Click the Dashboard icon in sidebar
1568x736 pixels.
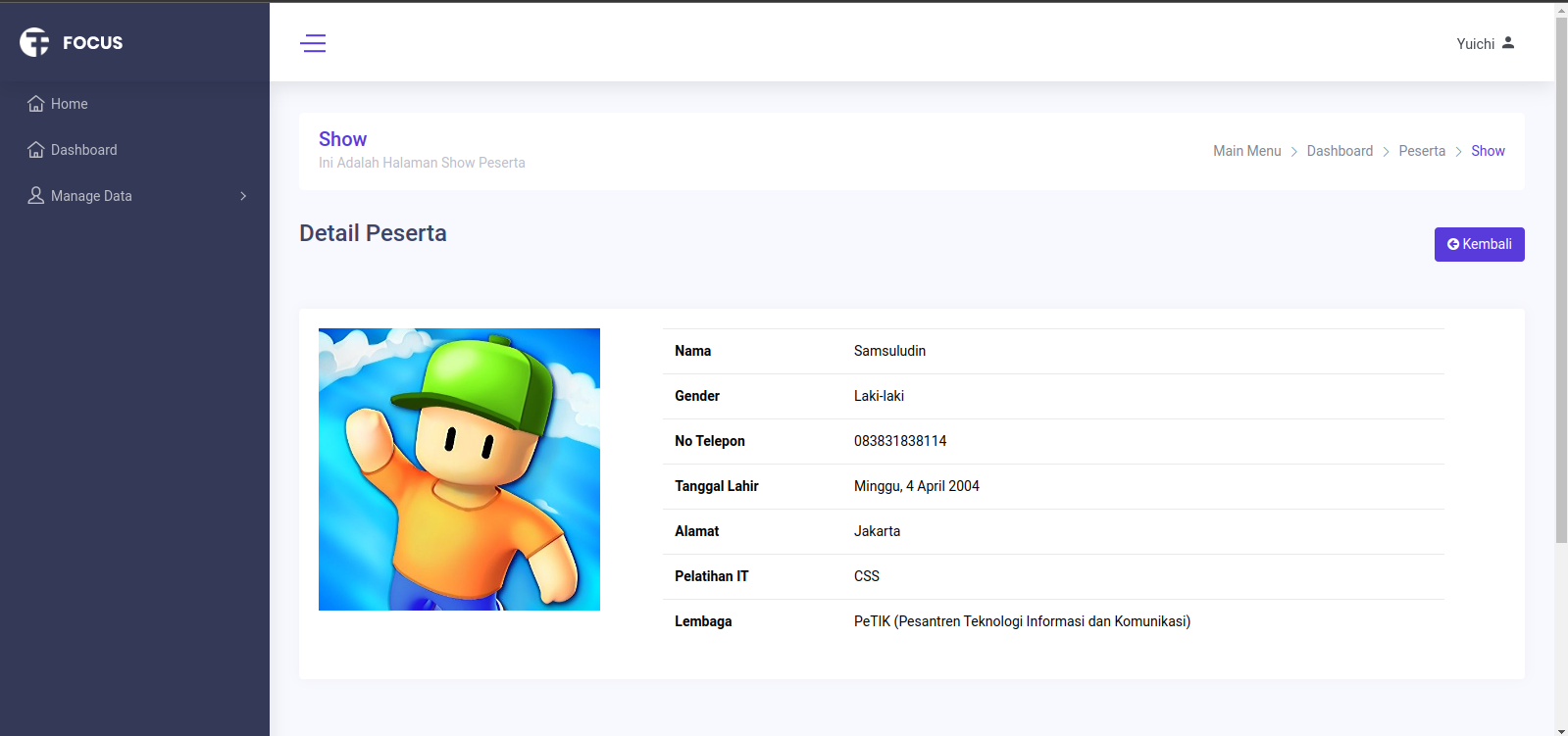tap(36, 150)
